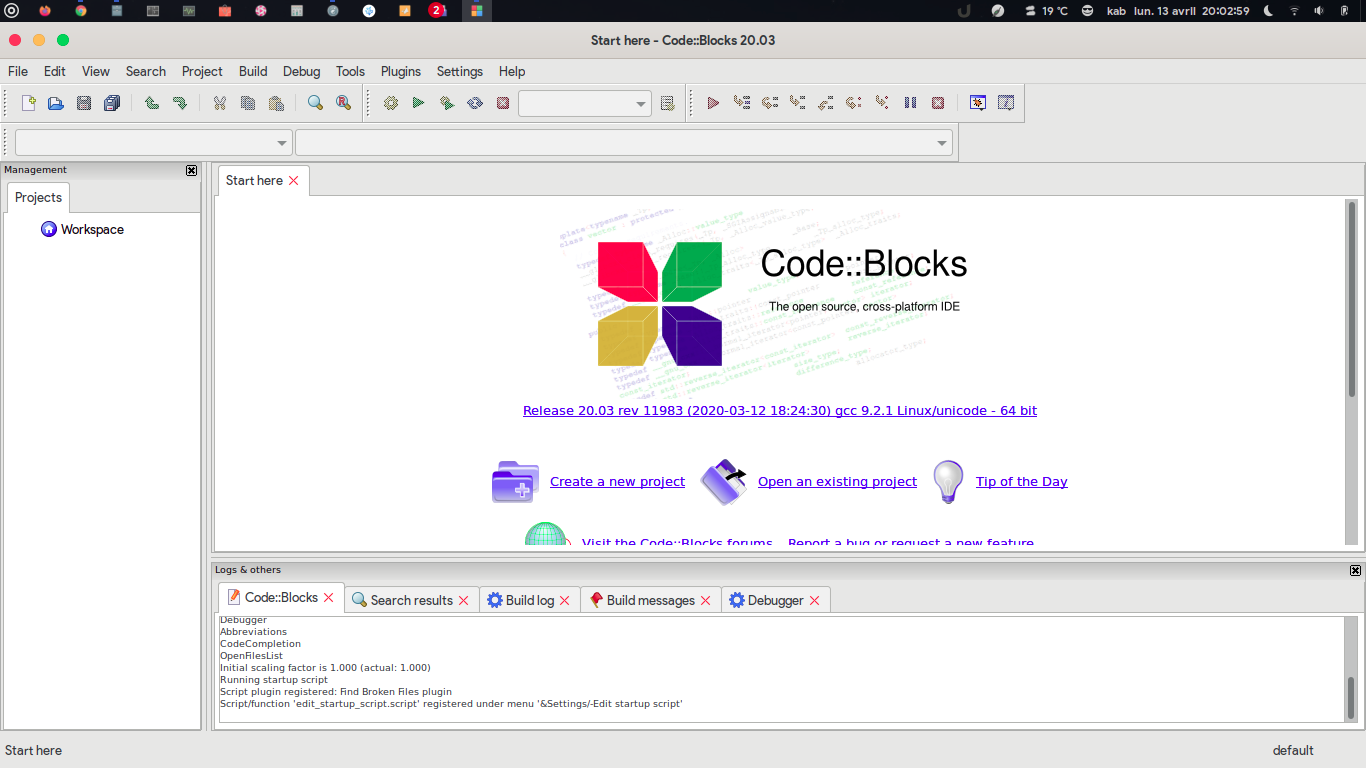
Task: Close the Management panel with its X button
Action: click(191, 170)
